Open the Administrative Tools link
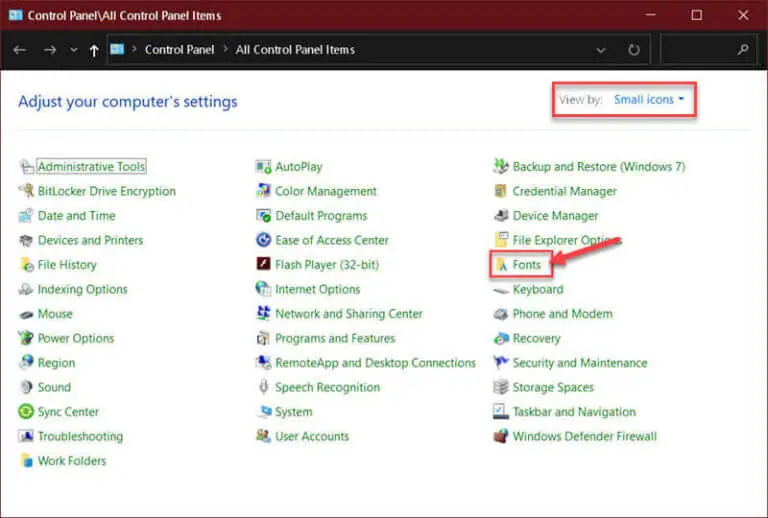768x518 pixels. pyautogui.click(x=91, y=166)
